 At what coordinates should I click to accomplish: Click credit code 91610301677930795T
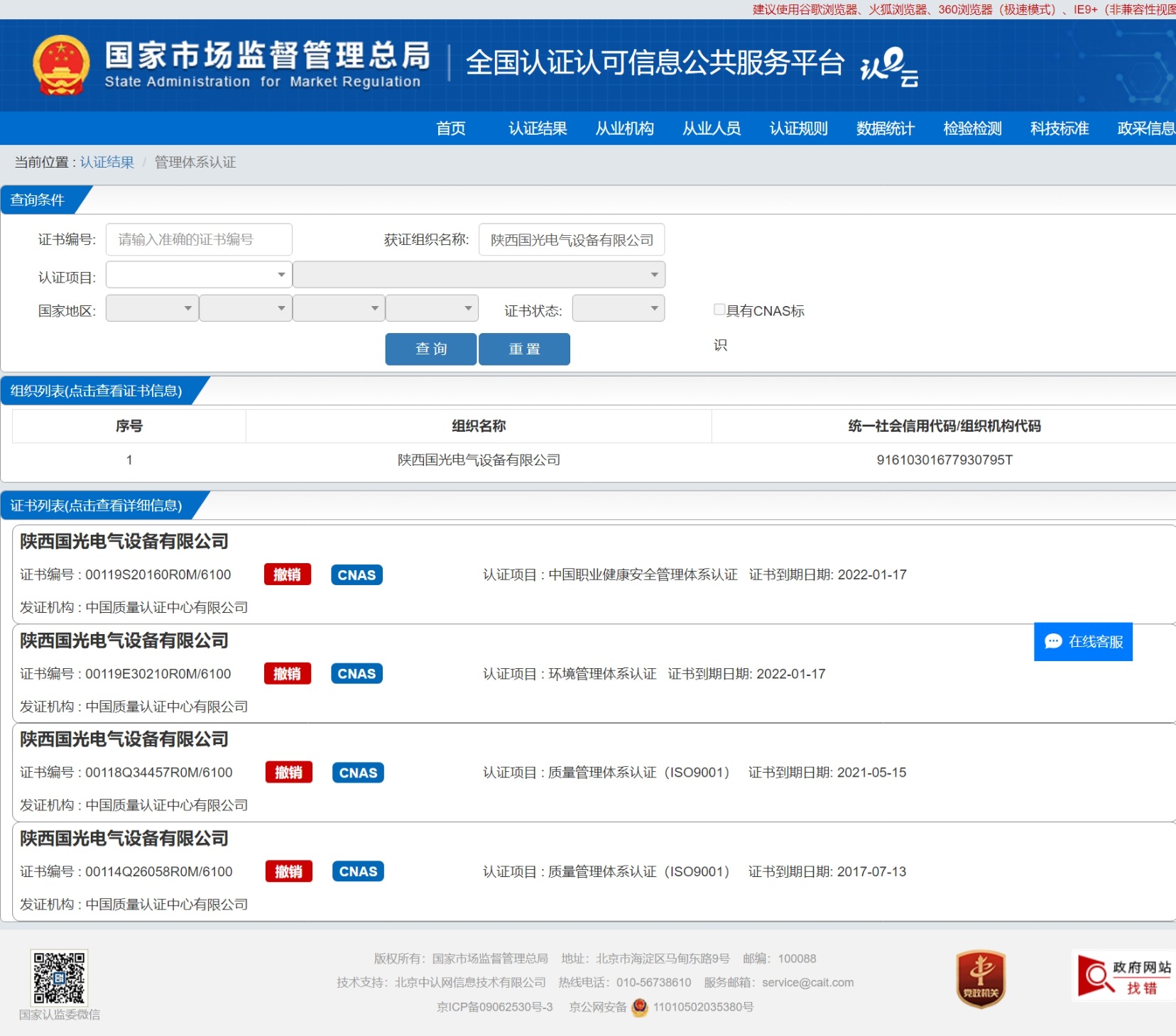[944, 460]
